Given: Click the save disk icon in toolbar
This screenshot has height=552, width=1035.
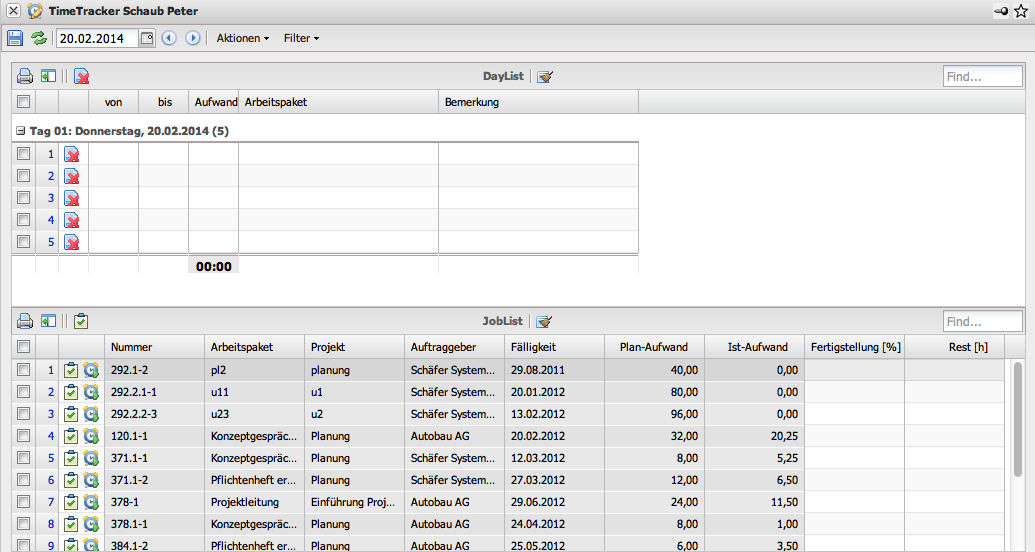Looking at the screenshot, I should [x=15, y=38].
